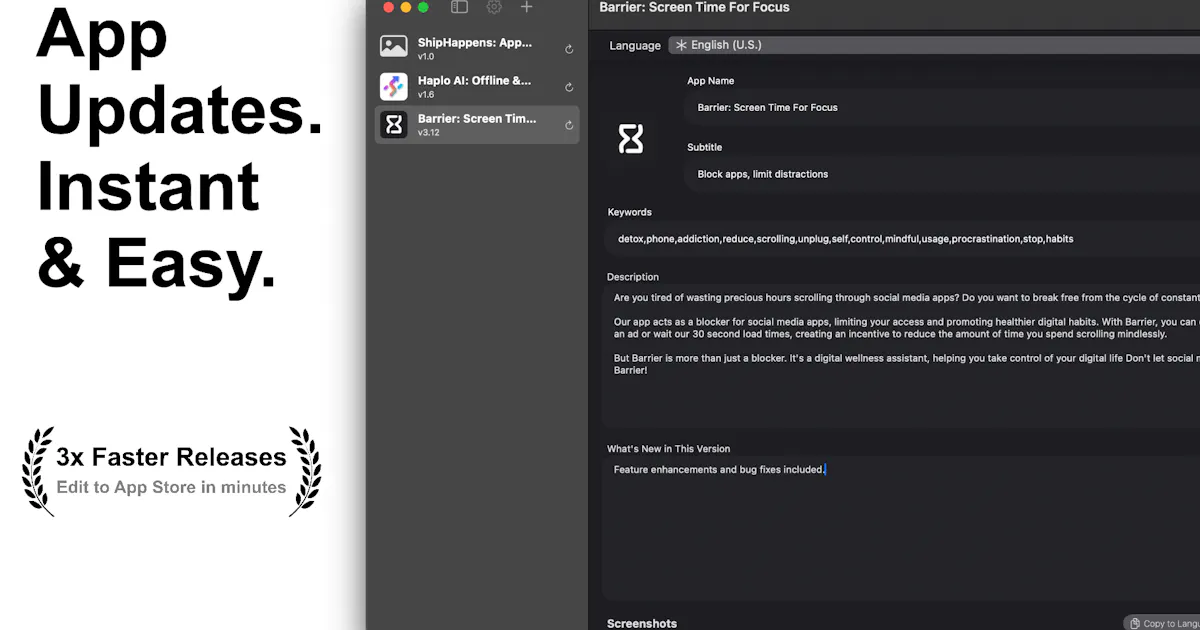Click the 'Description' label
Screen dimensions: 1200x630
click(633, 277)
